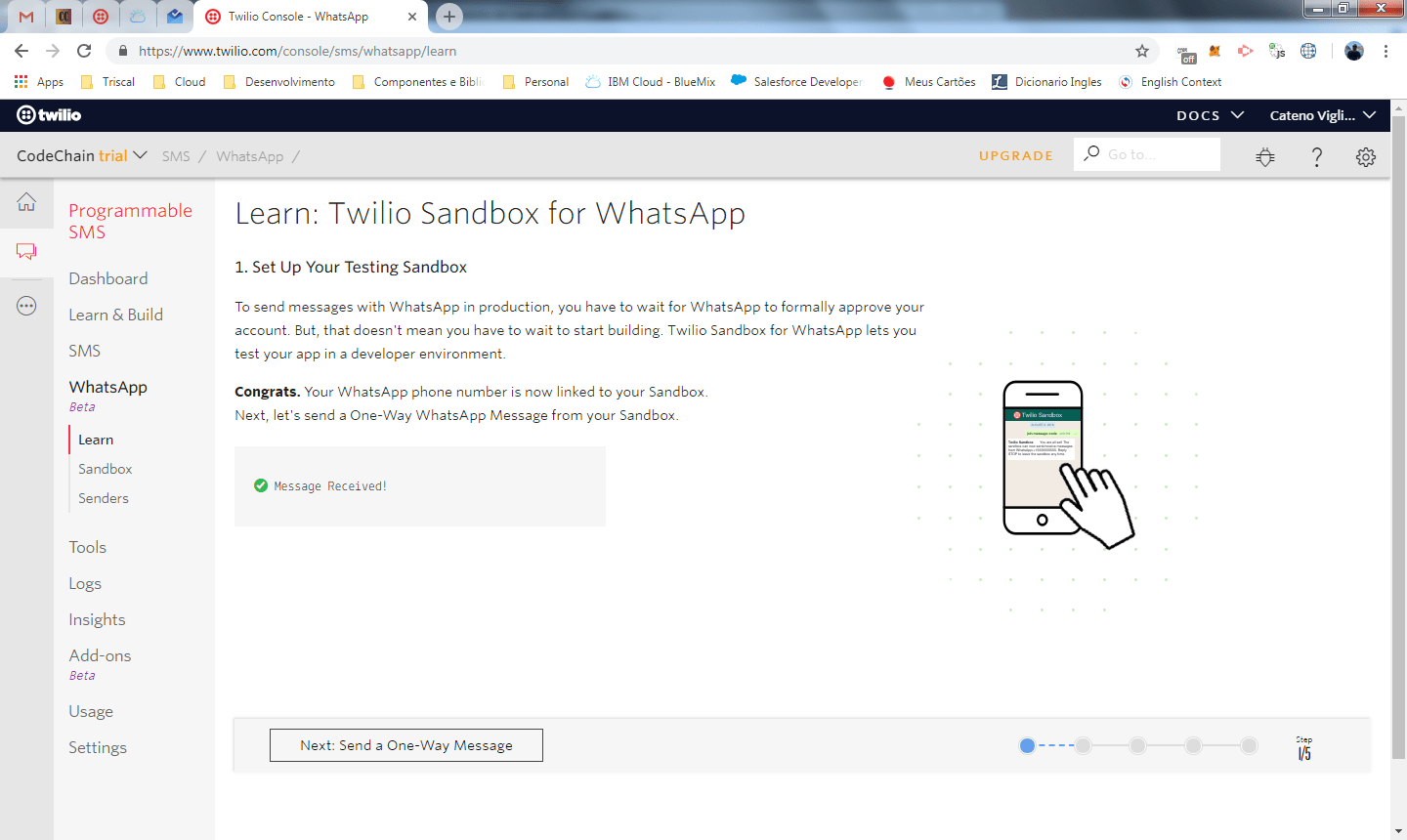Select Learn under WhatsApp
The image size is (1407, 840).
coord(96,440)
